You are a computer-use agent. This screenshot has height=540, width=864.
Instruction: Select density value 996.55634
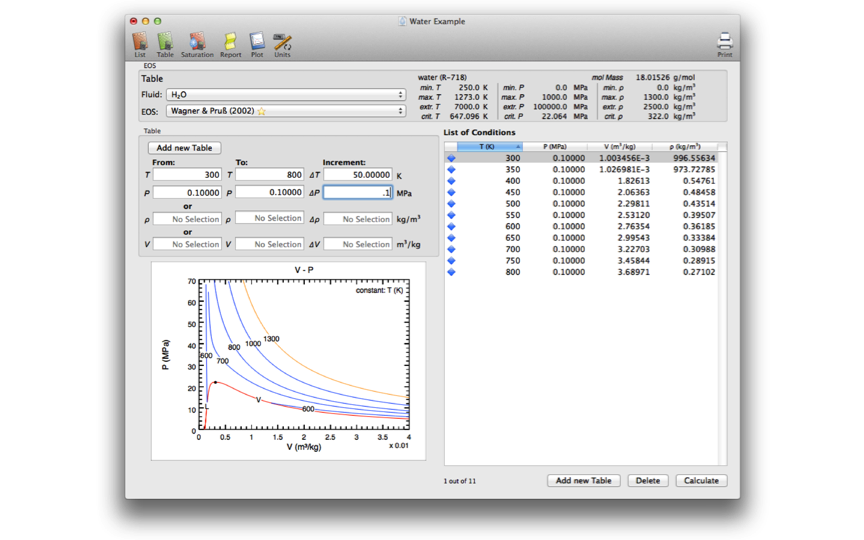pos(694,158)
